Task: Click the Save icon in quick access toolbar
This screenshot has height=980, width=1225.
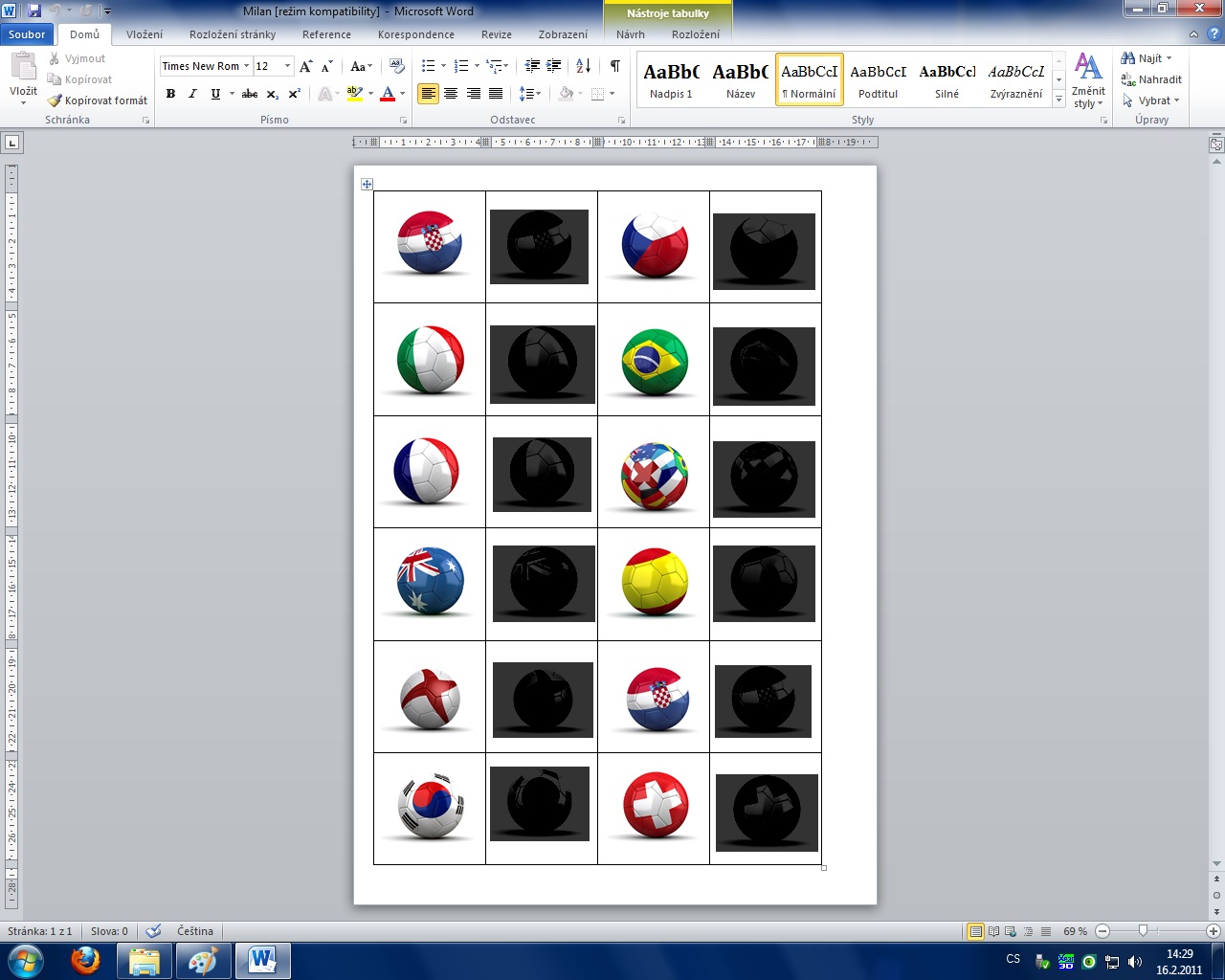Action: (34, 11)
